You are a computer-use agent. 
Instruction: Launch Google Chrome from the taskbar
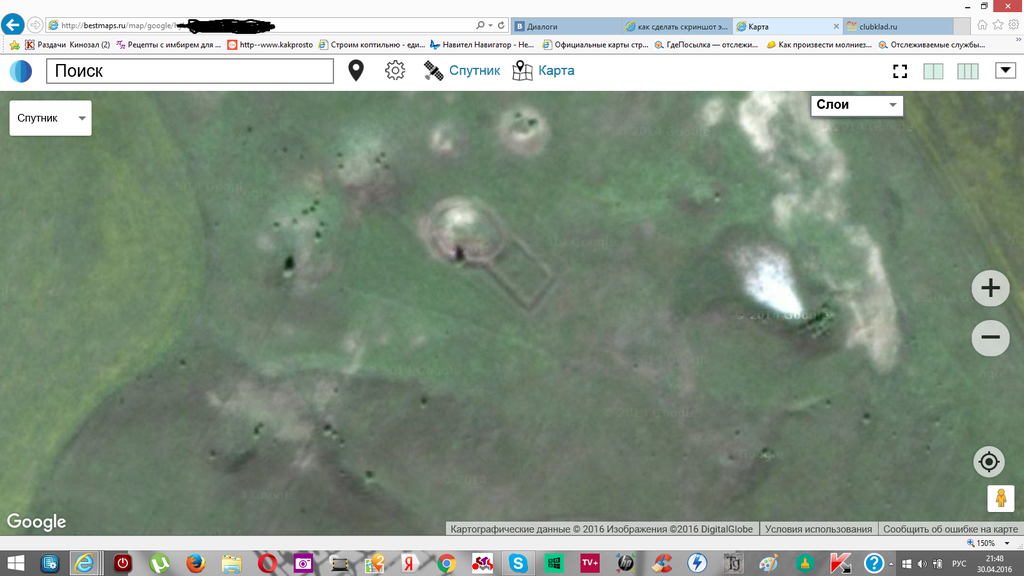(x=446, y=563)
